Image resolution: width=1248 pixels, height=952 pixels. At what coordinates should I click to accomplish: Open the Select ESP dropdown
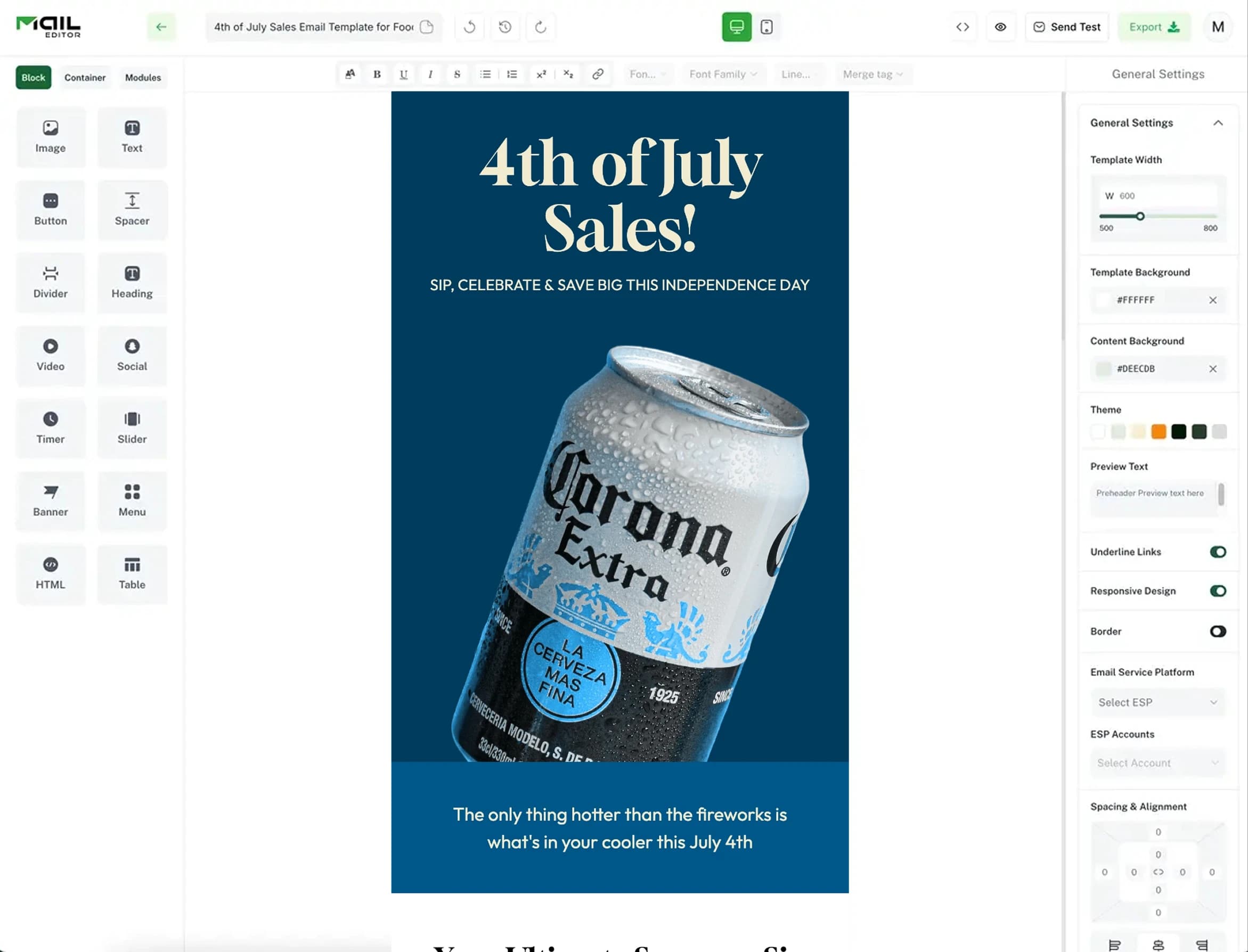[x=1157, y=702]
